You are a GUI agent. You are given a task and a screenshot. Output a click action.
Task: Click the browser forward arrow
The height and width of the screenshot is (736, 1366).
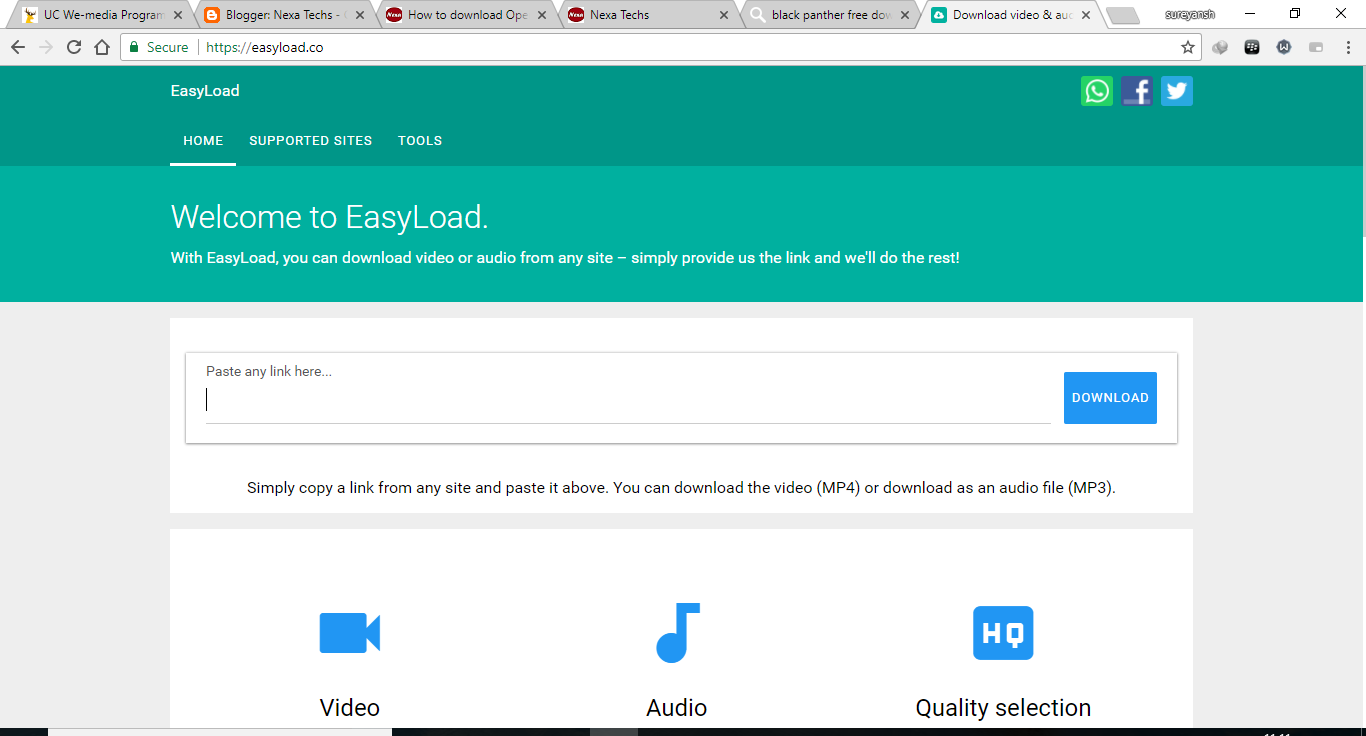click(x=46, y=47)
